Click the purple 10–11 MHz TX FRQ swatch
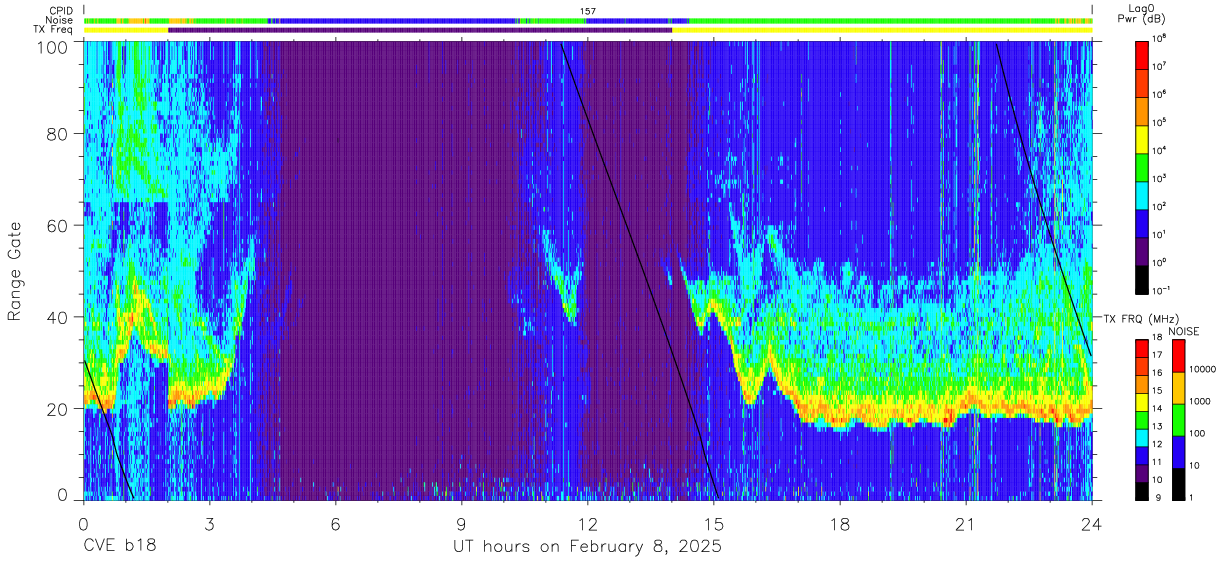Image resolution: width=1228 pixels, height=567 pixels. (x=1143, y=471)
